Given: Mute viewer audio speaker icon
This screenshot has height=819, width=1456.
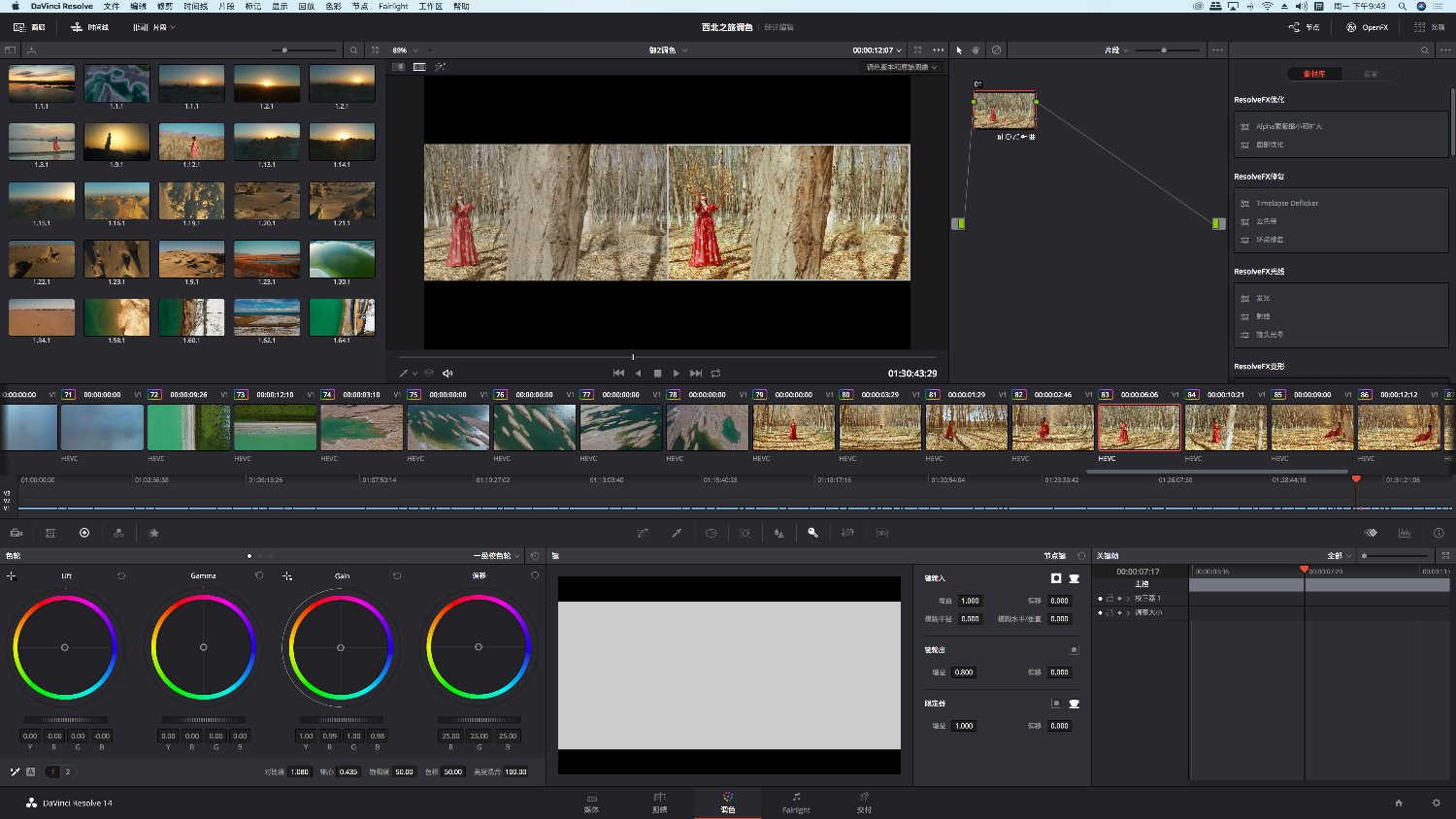Looking at the screenshot, I should (447, 373).
